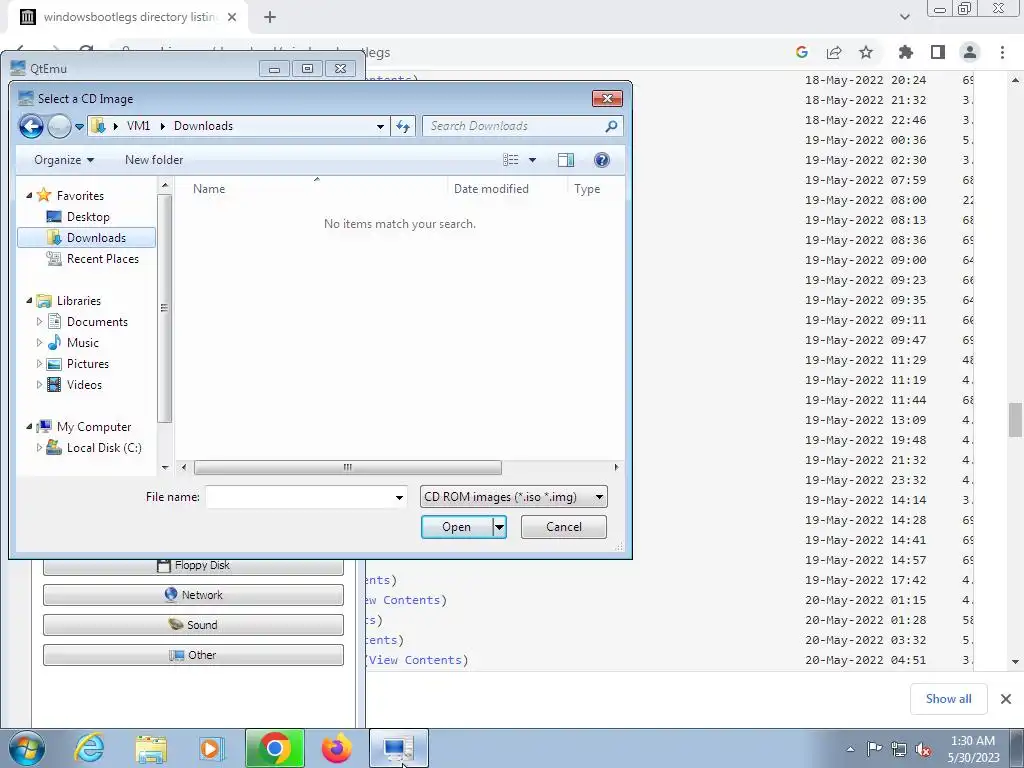Click the Open button

pyautogui.click(x=456, y=527)
